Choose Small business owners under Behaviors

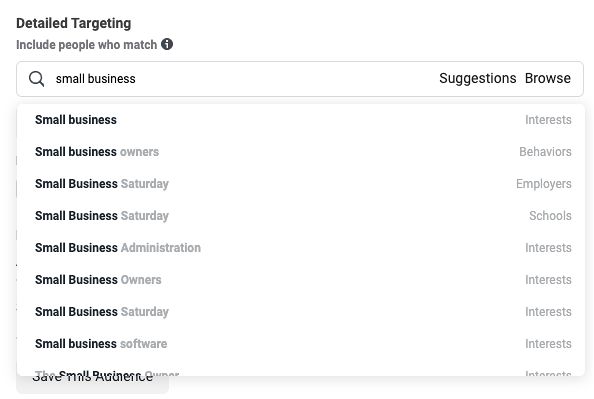click(301, 152)
